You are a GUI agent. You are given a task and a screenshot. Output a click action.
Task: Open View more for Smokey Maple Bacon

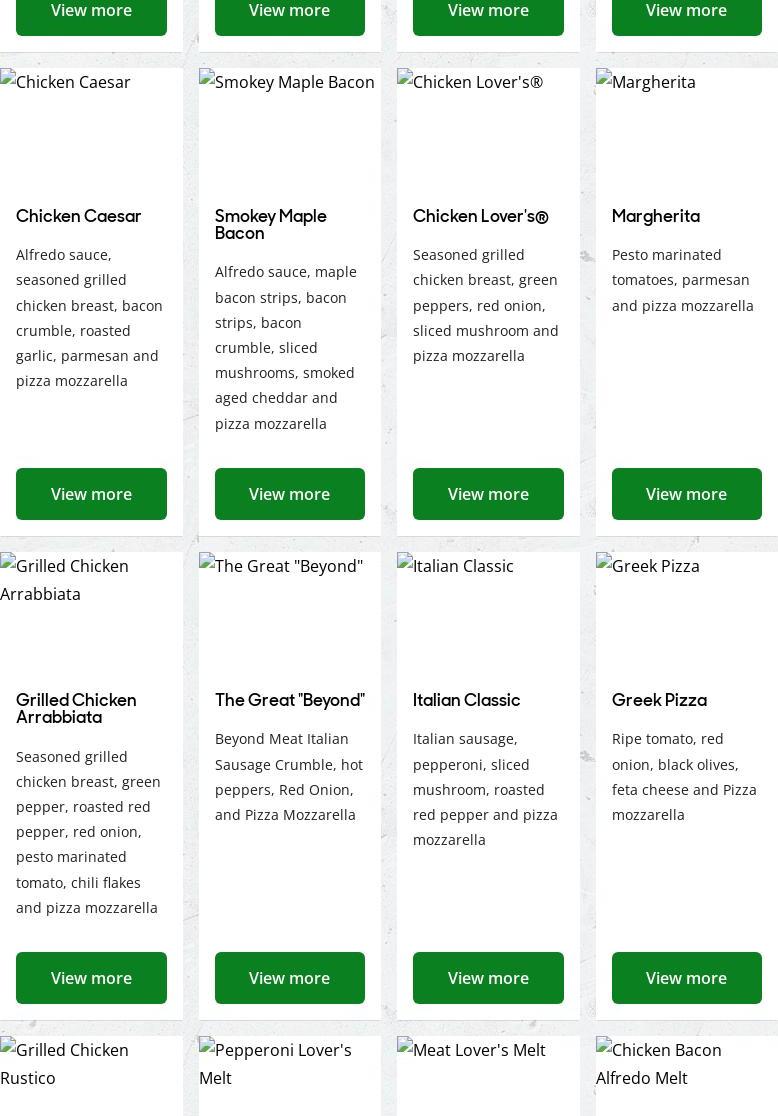tap(289, 494)
